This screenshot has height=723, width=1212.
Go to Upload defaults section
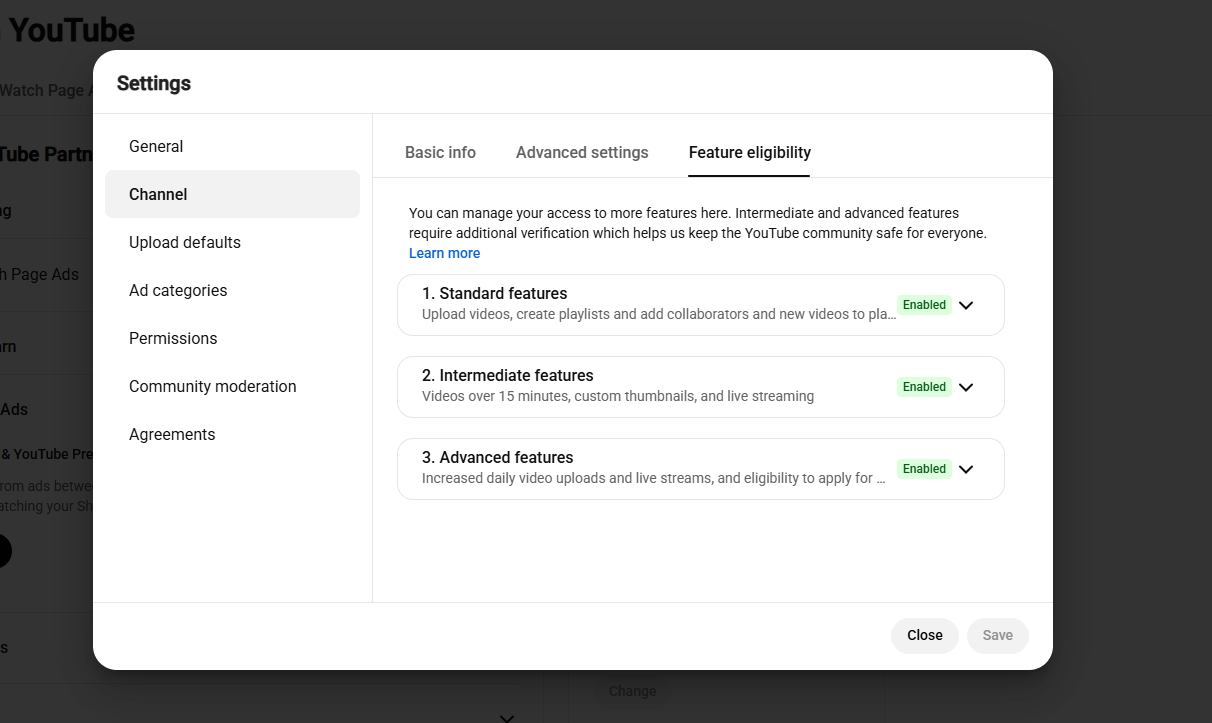(232, 242)
